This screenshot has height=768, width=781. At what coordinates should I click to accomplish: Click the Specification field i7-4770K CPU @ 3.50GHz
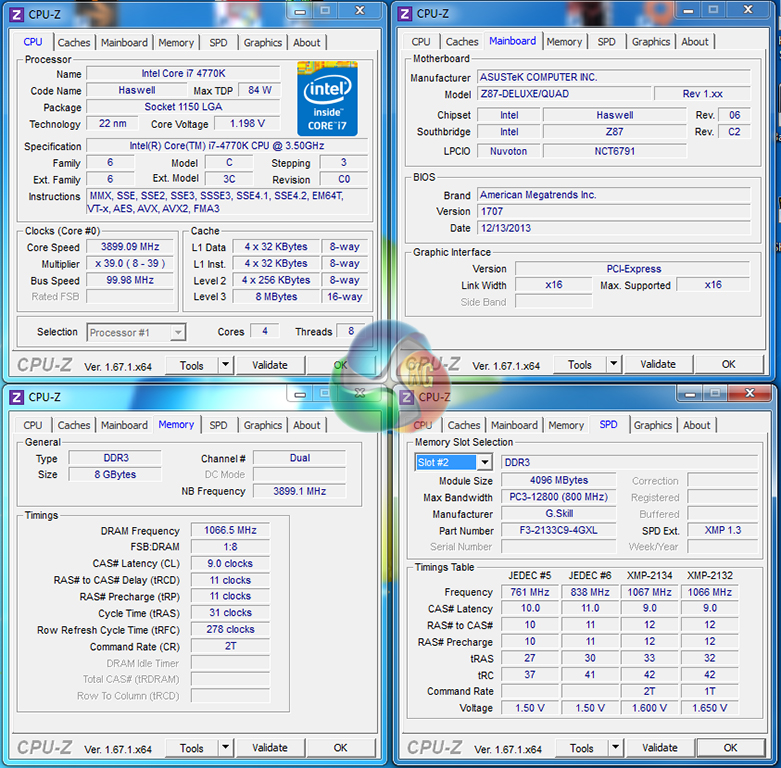pyautogui.click(x=227, y=146)
